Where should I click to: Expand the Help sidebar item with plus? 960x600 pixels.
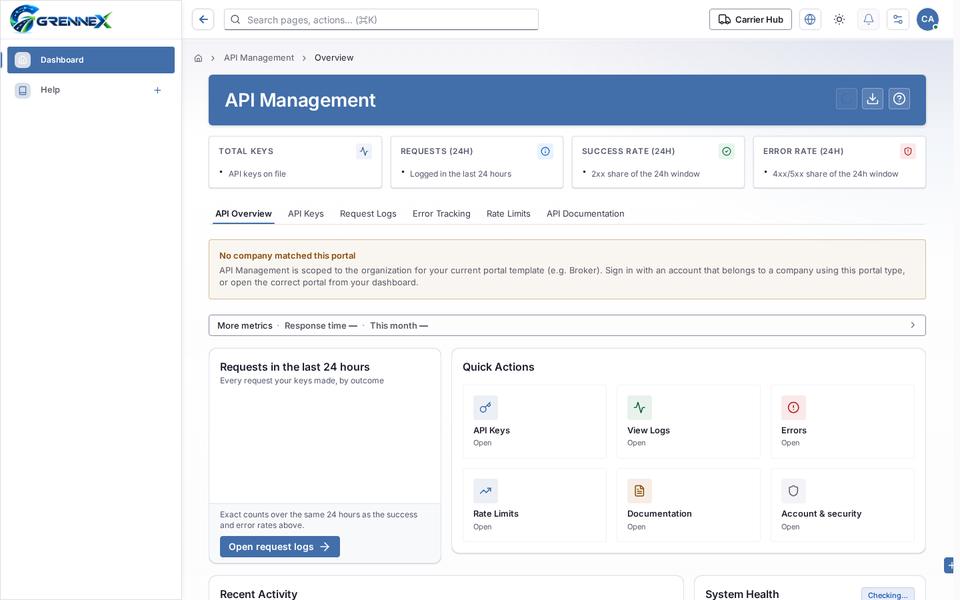tap(157, 90)
